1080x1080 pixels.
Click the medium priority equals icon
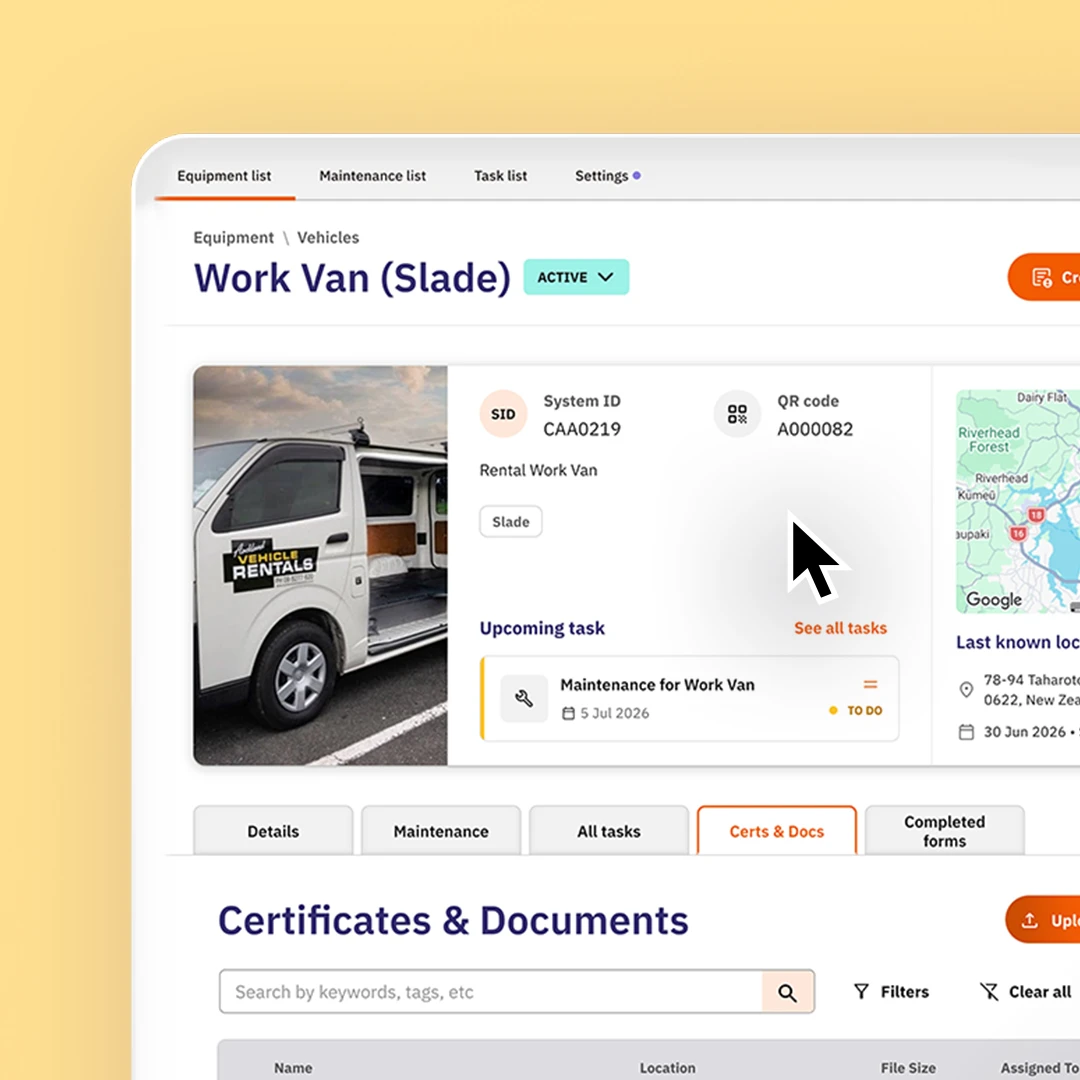click(871, 684)
